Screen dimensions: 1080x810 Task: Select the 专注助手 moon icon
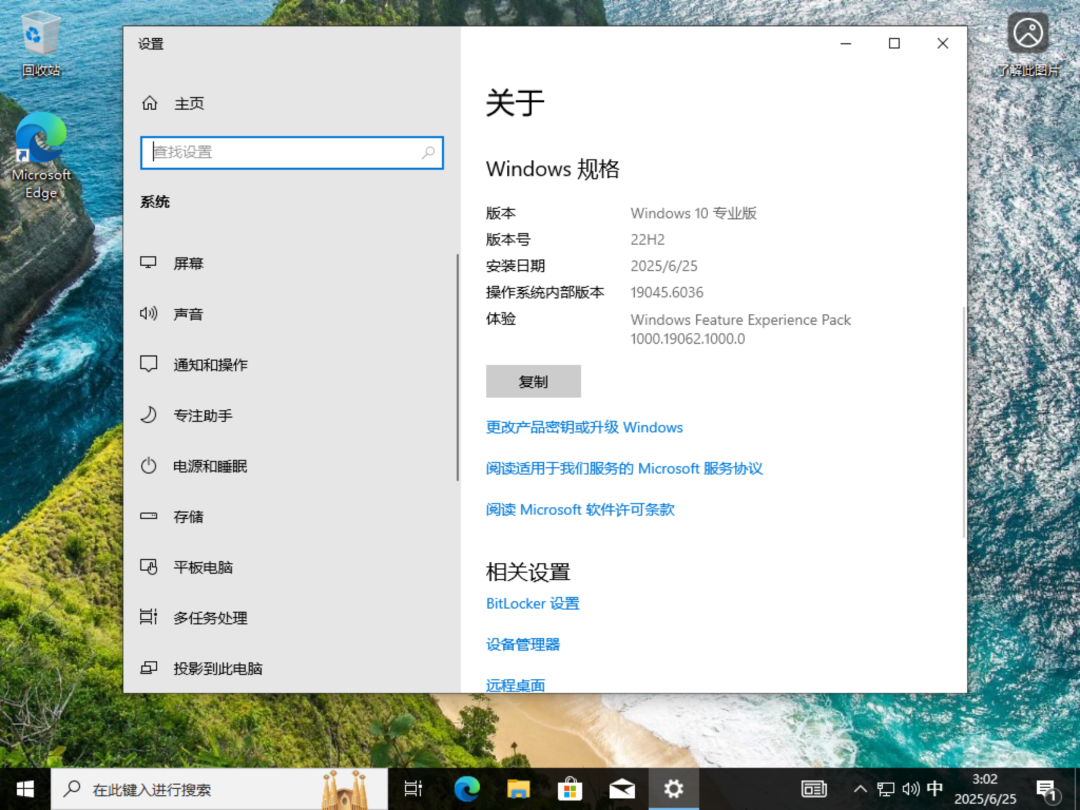pos(148,415)
